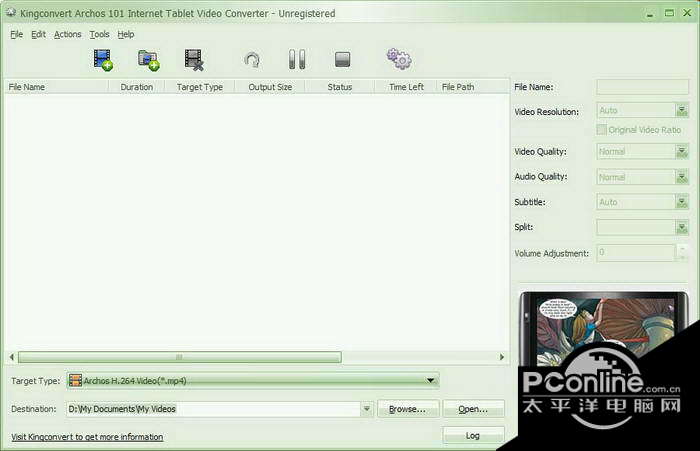Click the scrollbar right arrow
The image size is (700, 451).
coord(501,357)
